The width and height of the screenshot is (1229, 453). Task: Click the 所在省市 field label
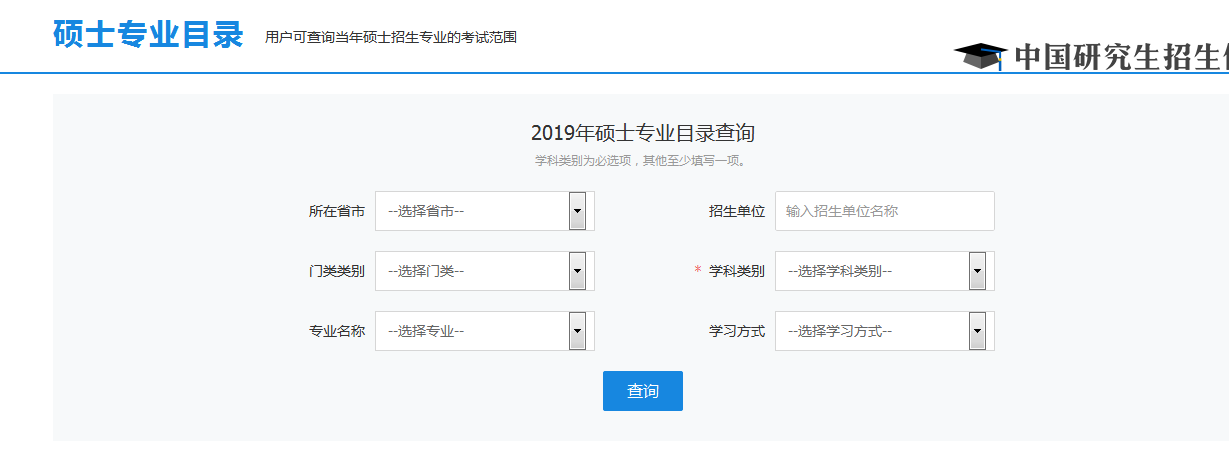coord(336,211)
